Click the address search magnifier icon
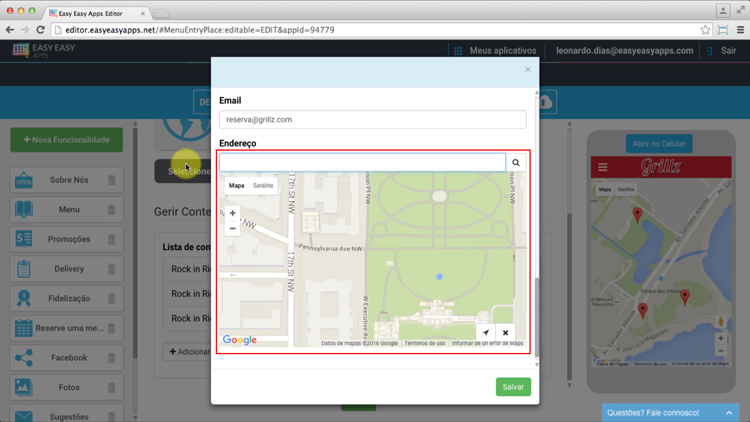 [x=516, y=162]
